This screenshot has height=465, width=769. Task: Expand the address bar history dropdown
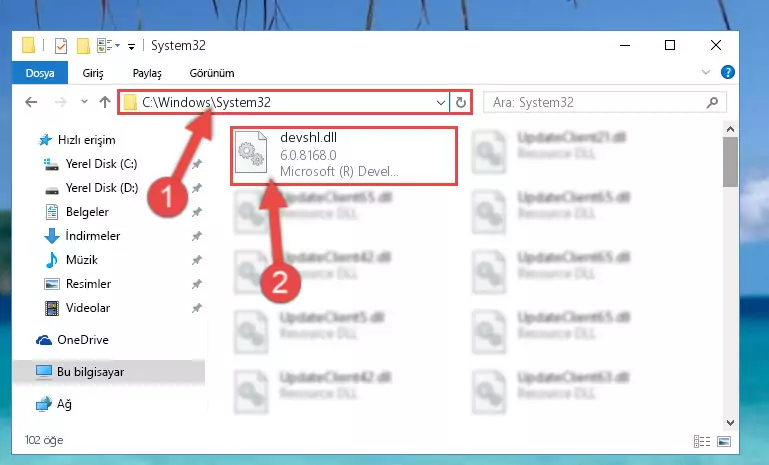tap(440, 103)
